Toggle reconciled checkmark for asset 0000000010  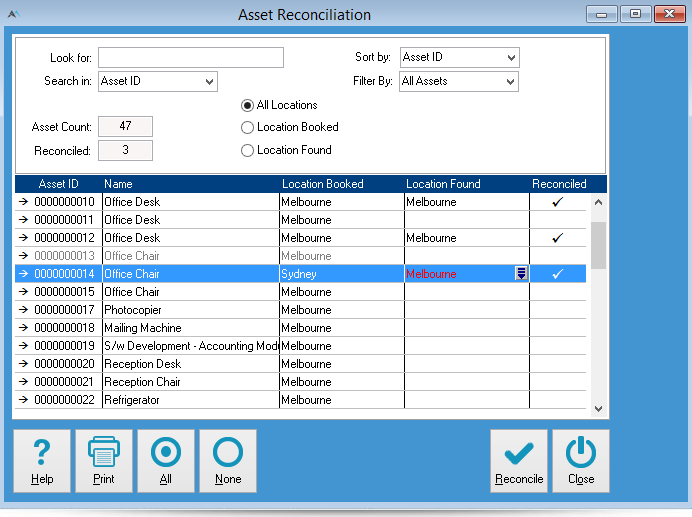pos(558,202)
